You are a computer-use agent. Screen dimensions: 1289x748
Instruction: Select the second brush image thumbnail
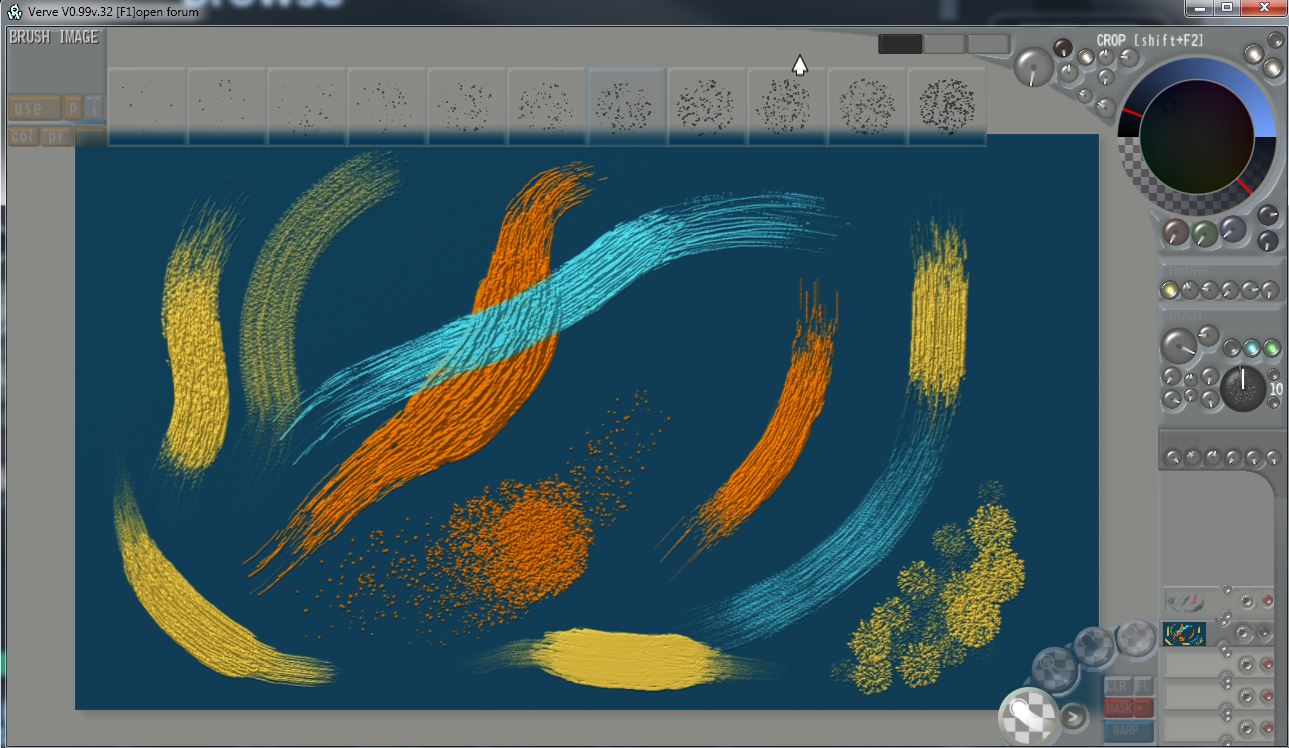click(x=226, y=106)
